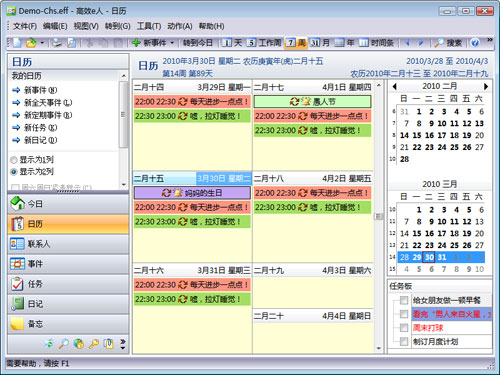Switch to the 月 month view

[320, 43]
